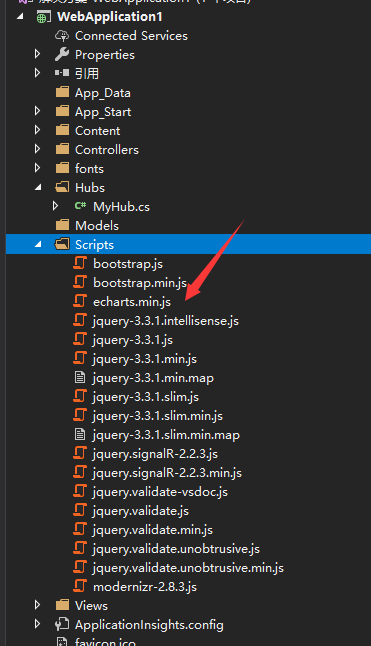Select jquery.validate.min.js file
This screenshot has width=371, height=646.
pos(152,529)
